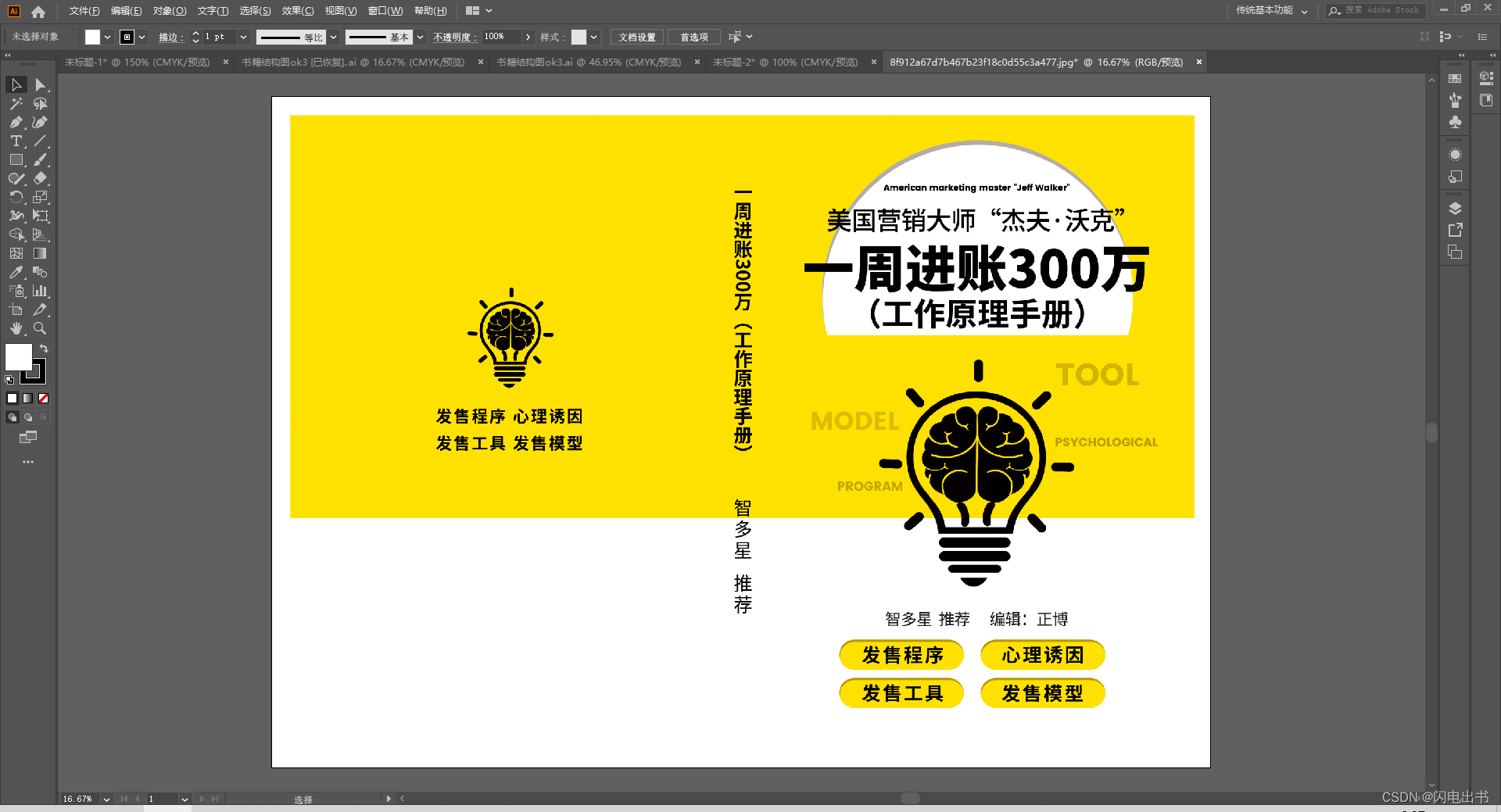
Task: Expand the stroke color dropdown arrow
Action: 142,37
